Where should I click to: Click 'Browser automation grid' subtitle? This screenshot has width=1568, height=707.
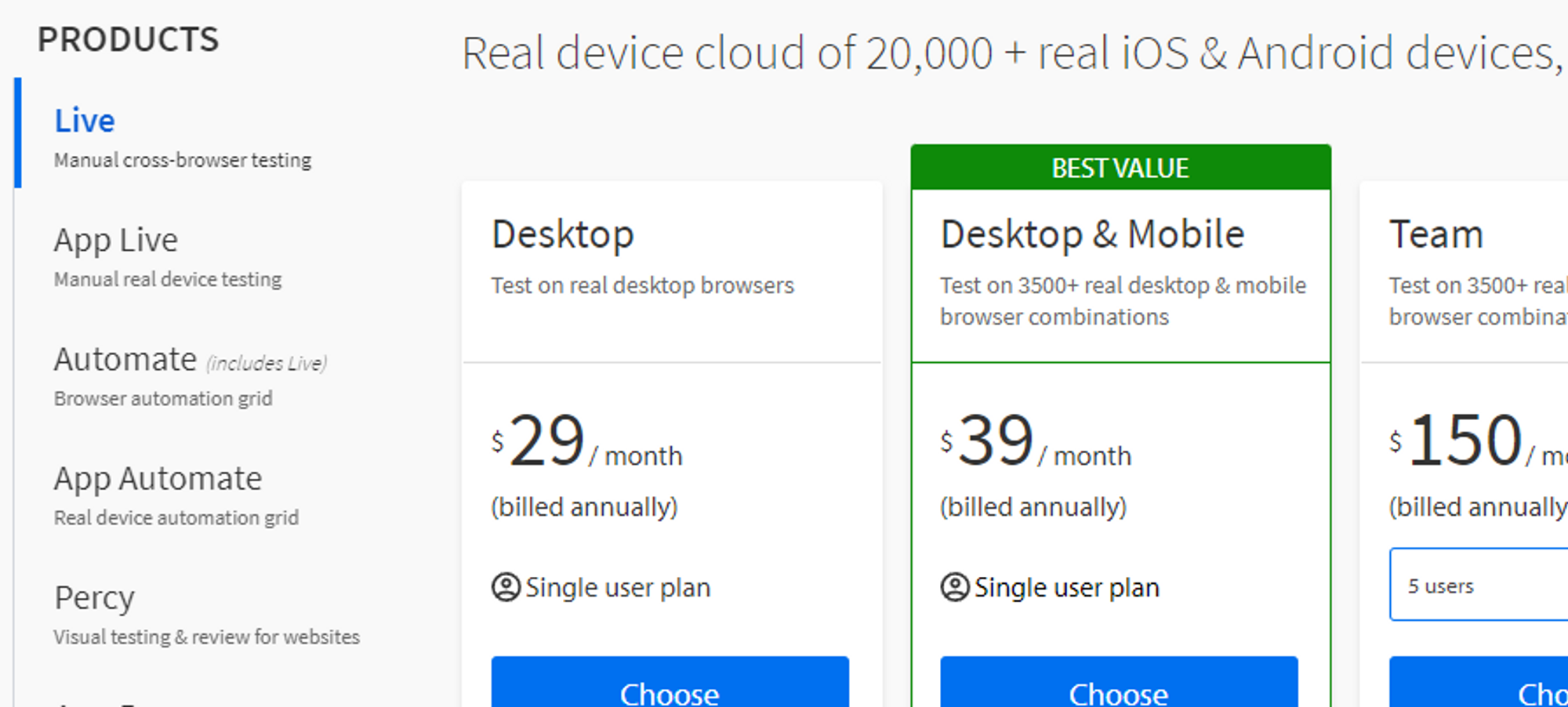point(163,398)
